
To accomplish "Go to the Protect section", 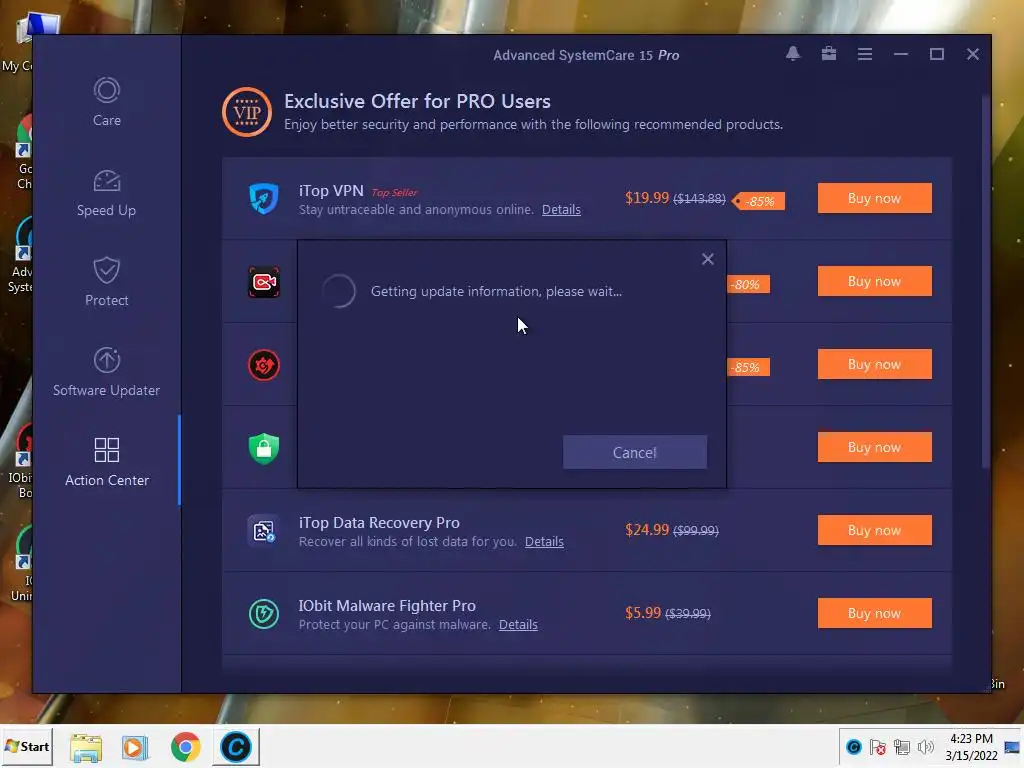I will click(106, 281).
